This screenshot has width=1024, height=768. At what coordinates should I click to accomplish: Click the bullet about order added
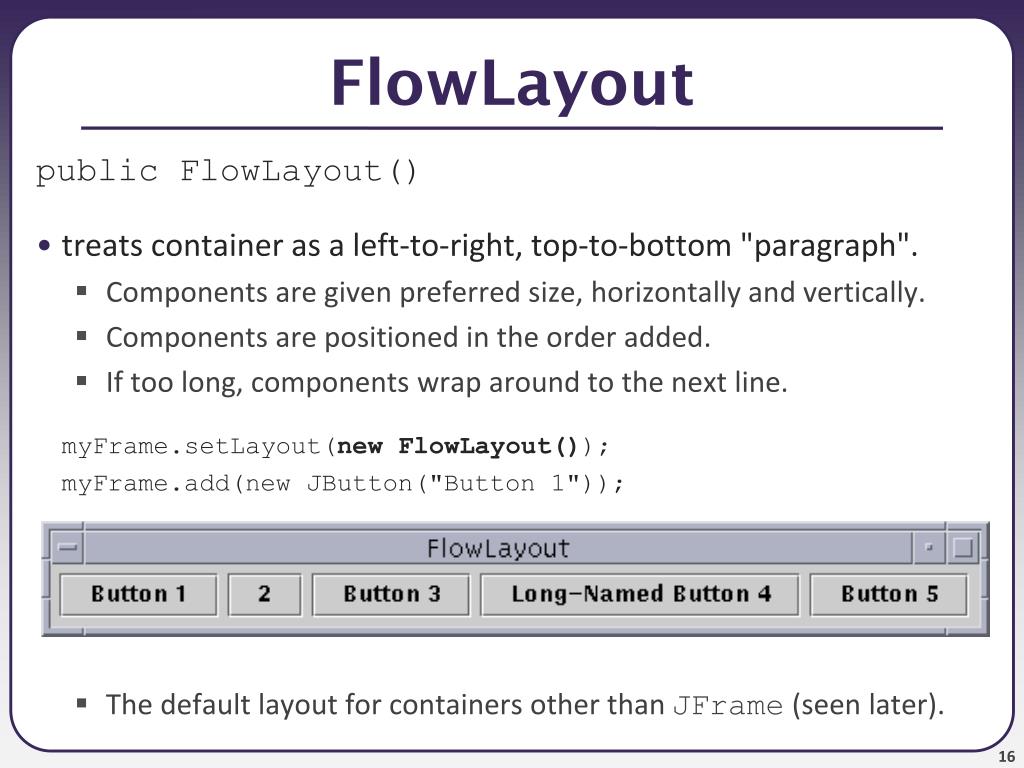tap(408, 338)
